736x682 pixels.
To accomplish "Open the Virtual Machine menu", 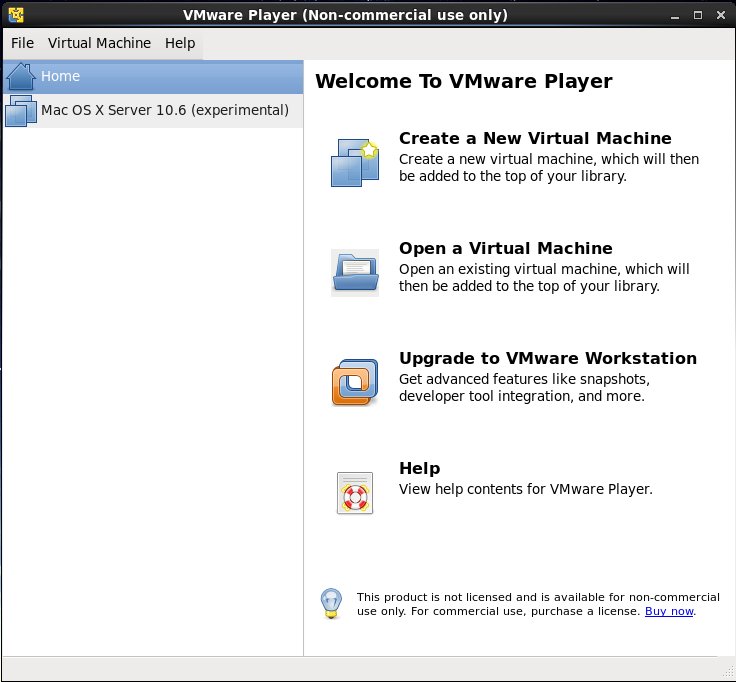I will tap(100, 43).
